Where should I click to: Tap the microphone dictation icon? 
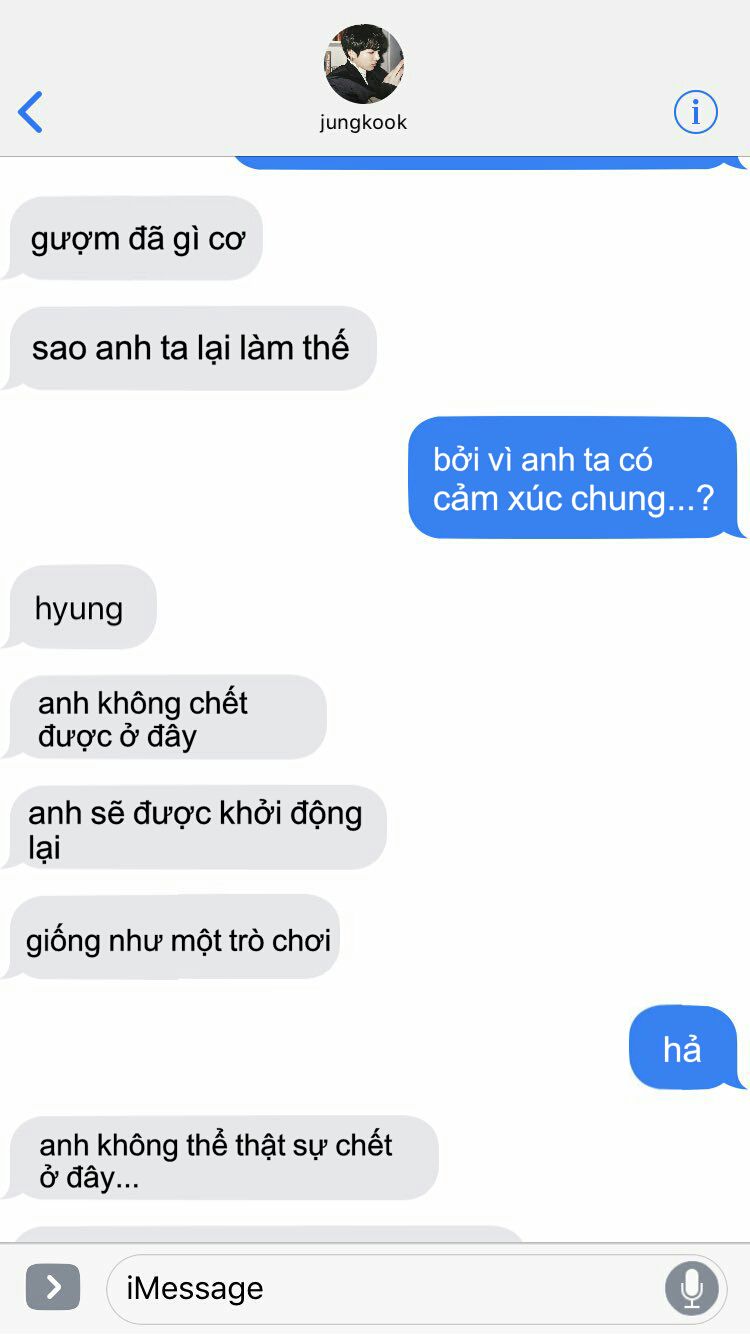click(x=691, y=1288)
